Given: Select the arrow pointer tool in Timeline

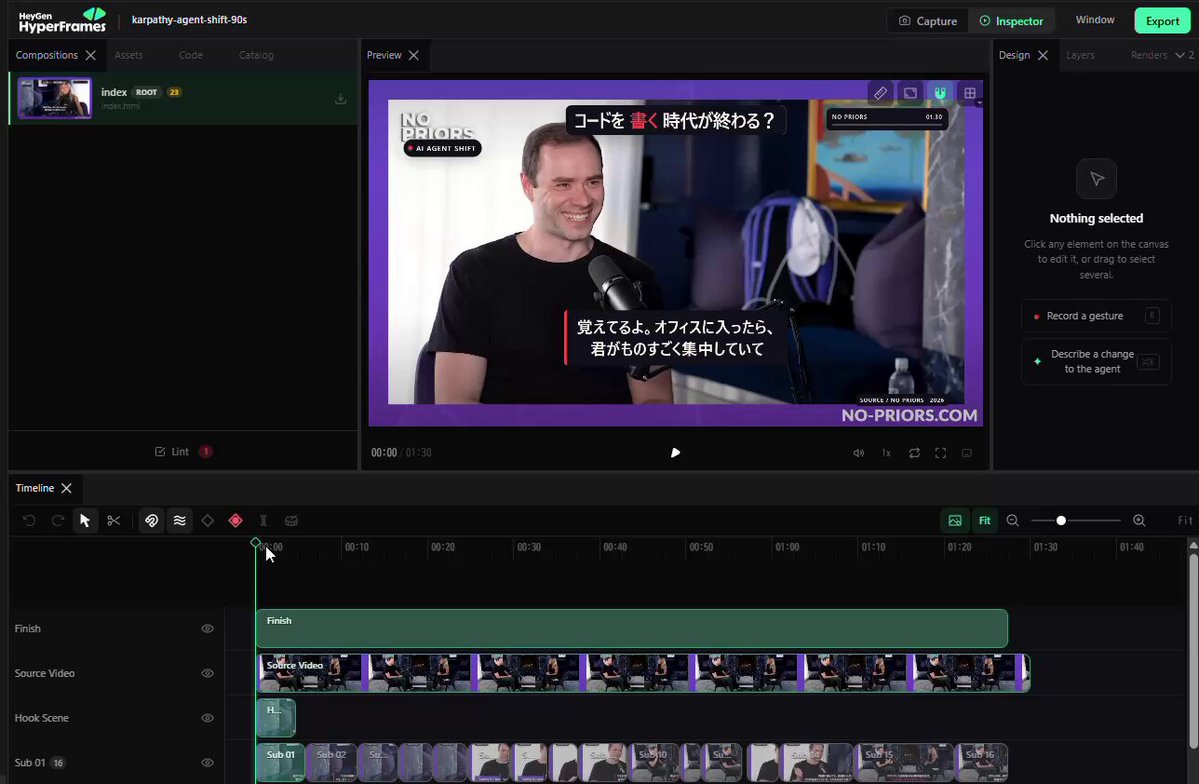Looking at the screenshot, I should pyautogui.click(x=85, y=521).
